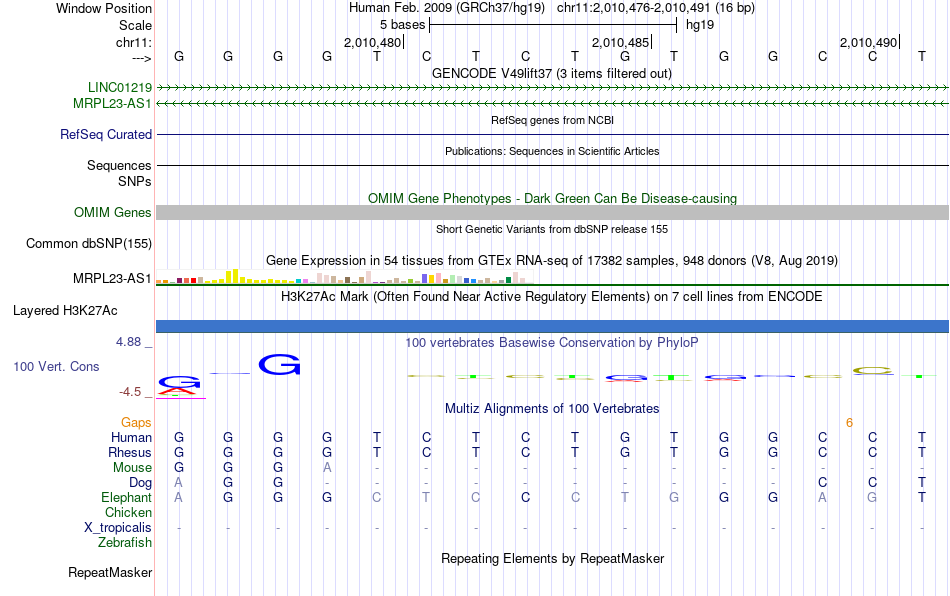Click Repeating Elements by RepeatMasker title

coord(553,558)
